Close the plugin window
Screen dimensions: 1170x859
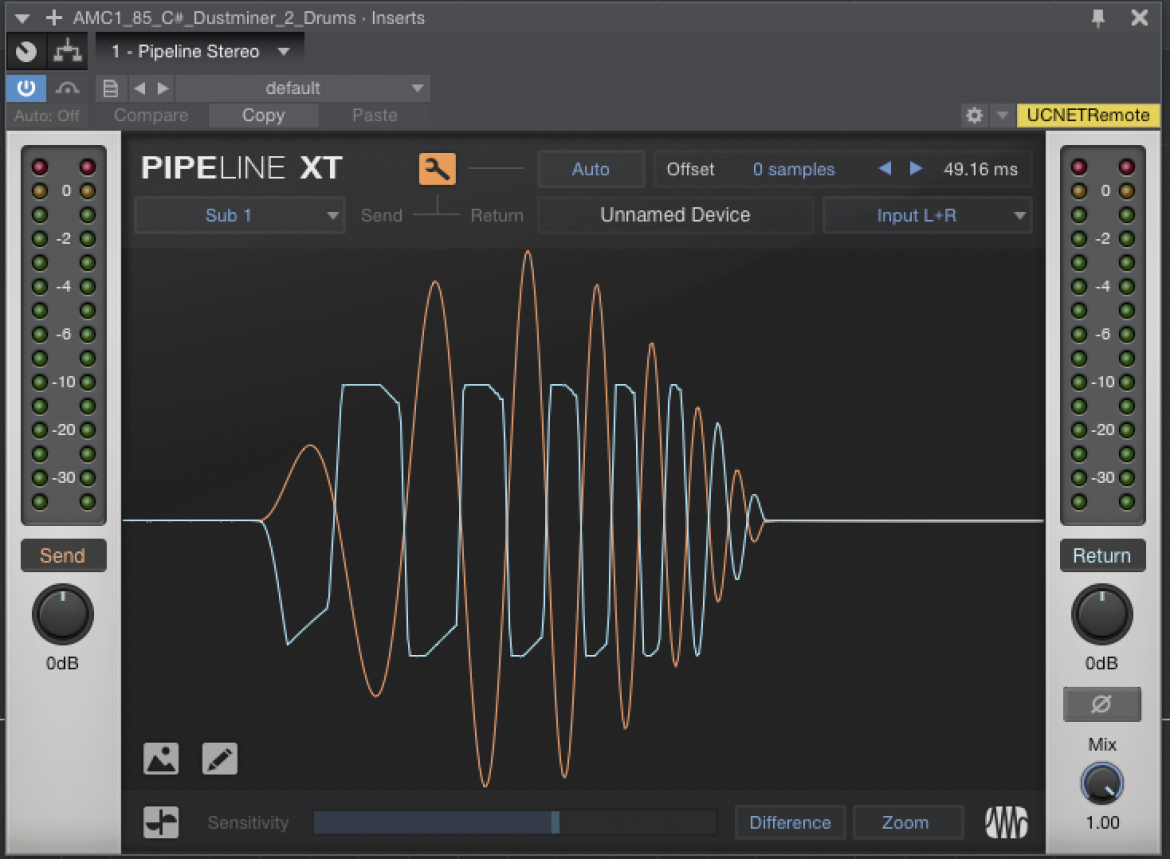click(x=1139, y=17)
